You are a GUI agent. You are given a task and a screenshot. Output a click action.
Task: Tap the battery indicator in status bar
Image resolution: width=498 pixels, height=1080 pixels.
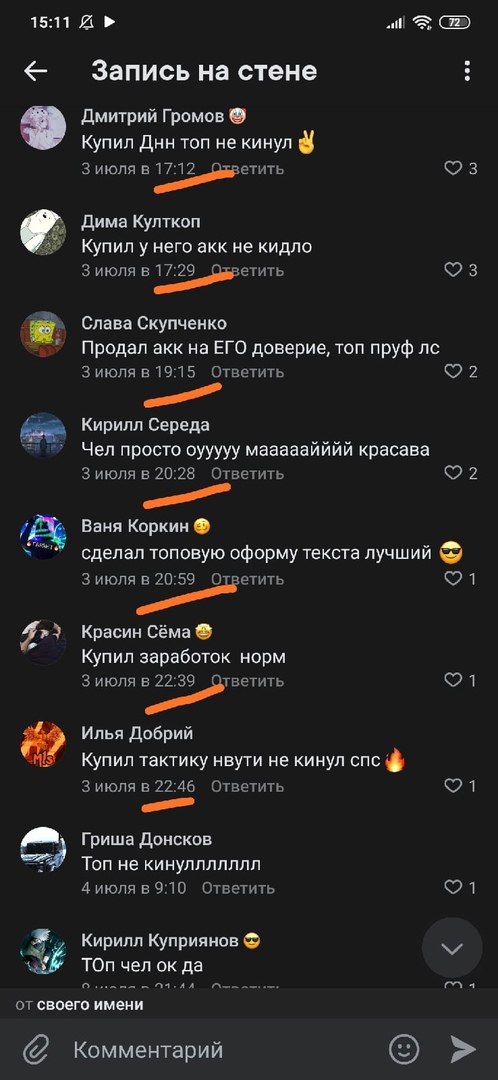click(455, 23)
